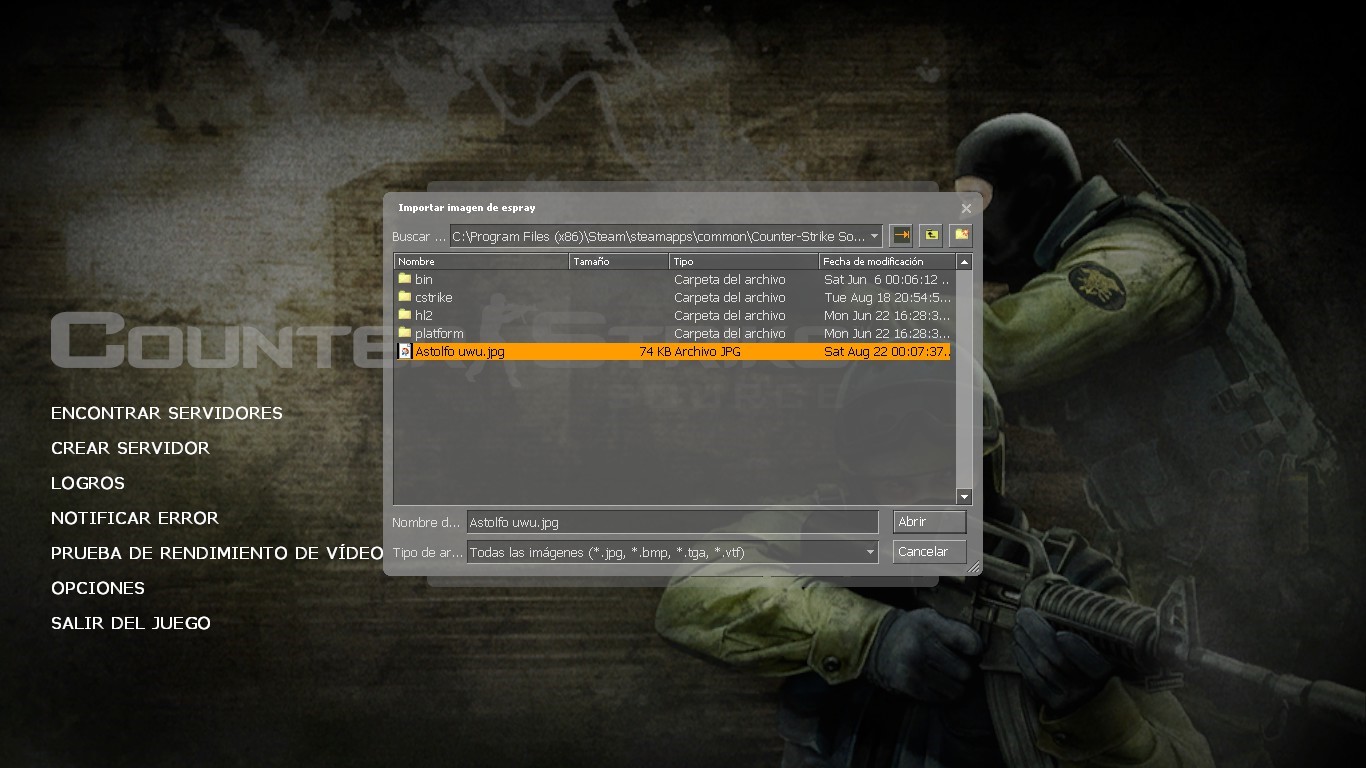Click the Abrir button
Image resolution: width=1366 pixels, height=768 pixels.
[x=929, y=522]
